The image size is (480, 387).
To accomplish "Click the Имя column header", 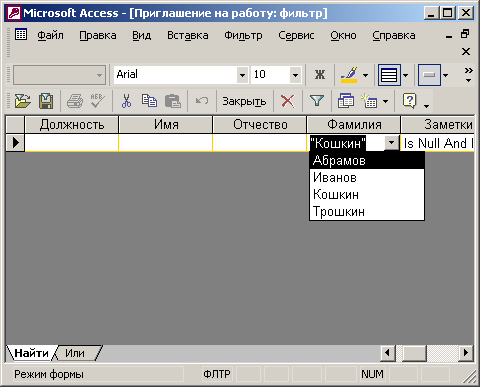I will (x=166, y=125).
